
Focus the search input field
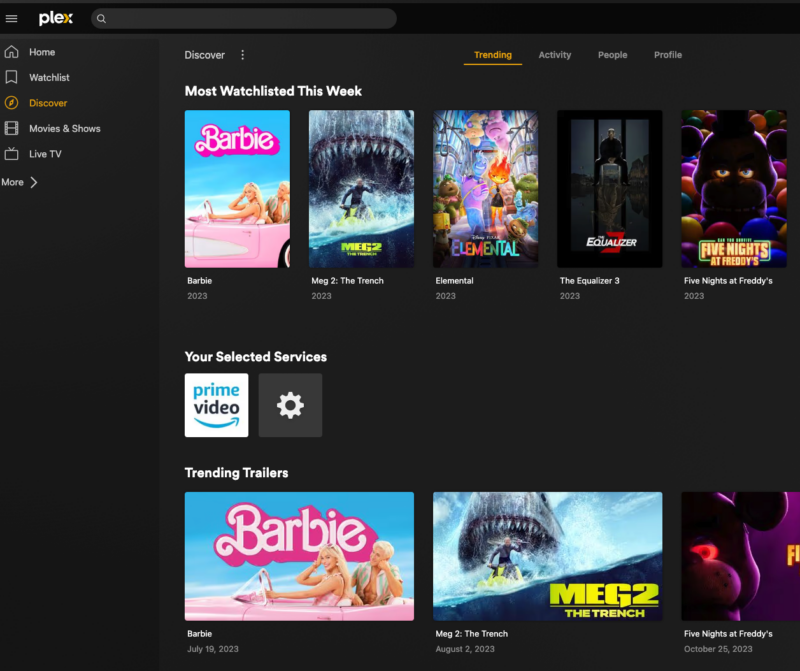244,19
